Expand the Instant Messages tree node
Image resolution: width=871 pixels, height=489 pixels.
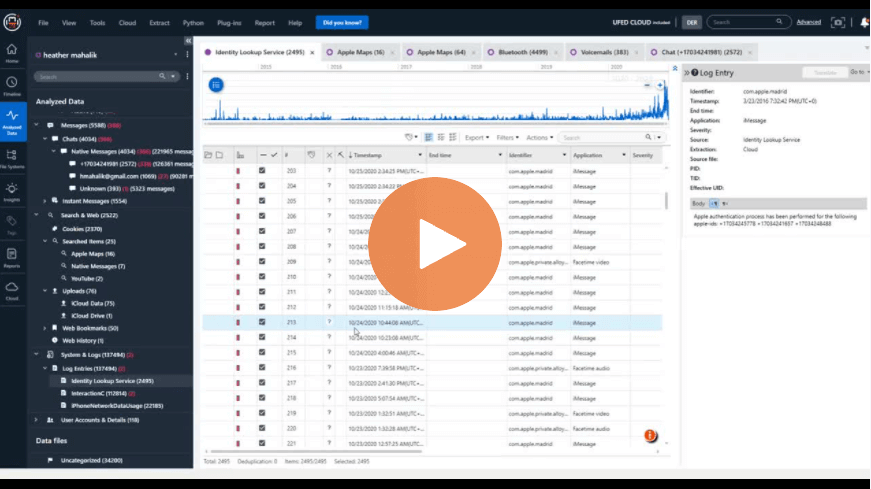(x=45, y=201)
